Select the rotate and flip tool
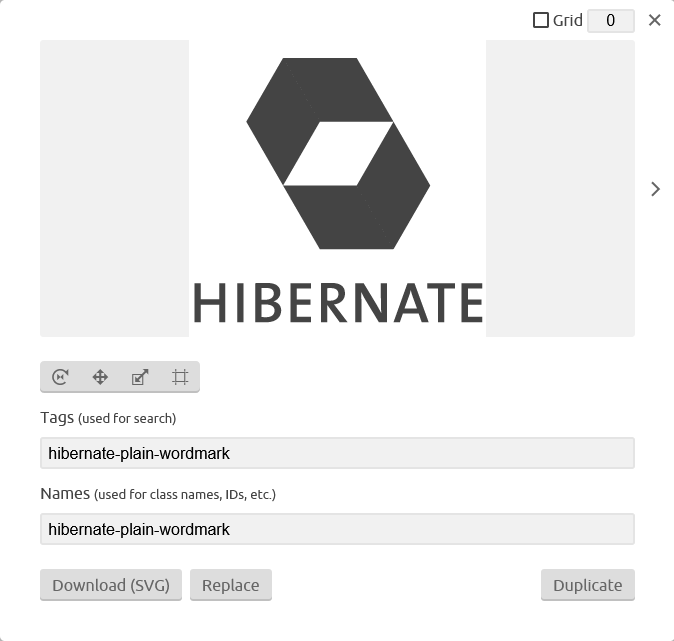Viewport: 674px width, 641px height. click(60, 377)
